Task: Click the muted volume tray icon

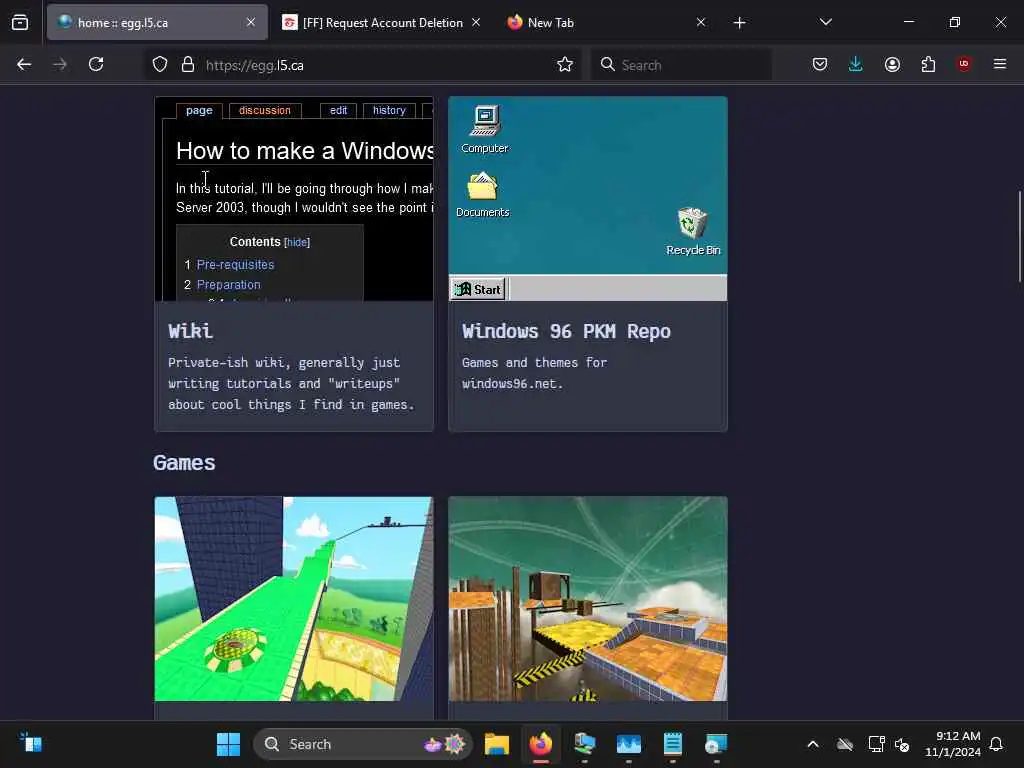Action: click(x=902, y=744)
